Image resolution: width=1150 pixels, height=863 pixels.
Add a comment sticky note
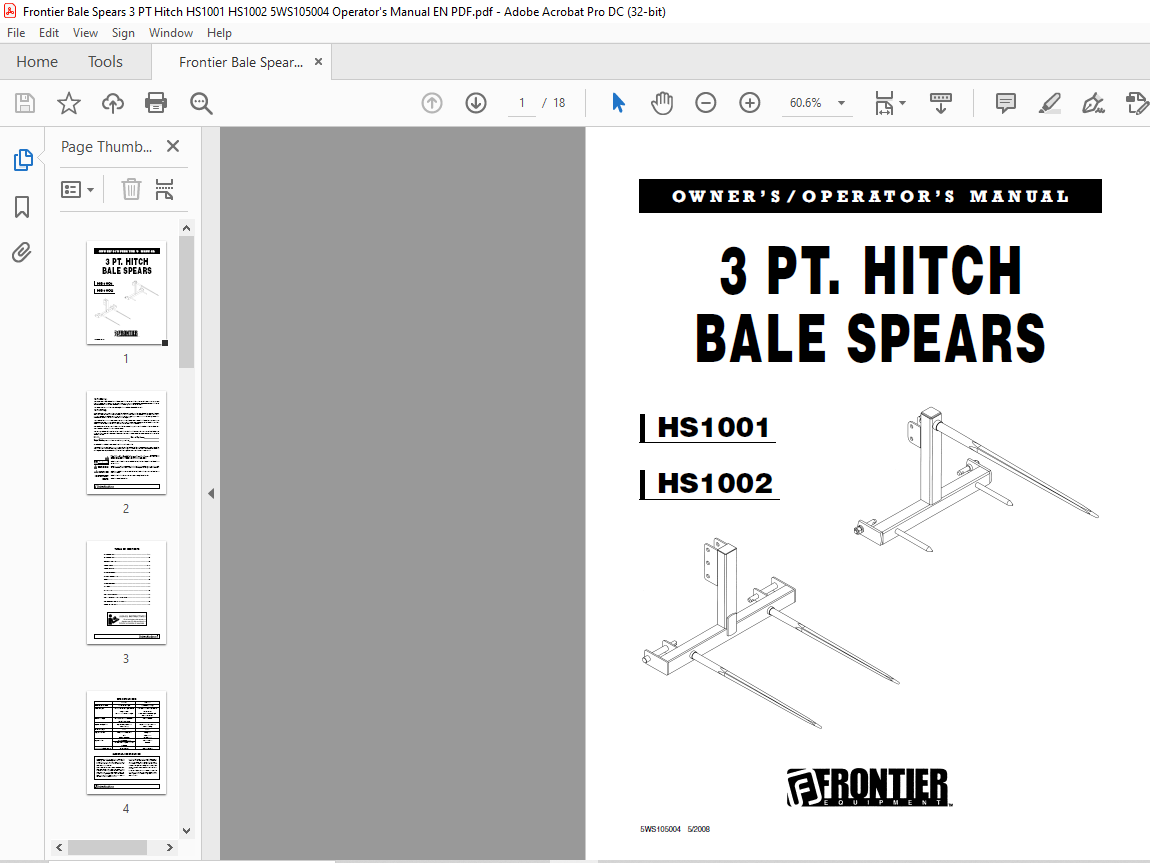point(1006,103)
